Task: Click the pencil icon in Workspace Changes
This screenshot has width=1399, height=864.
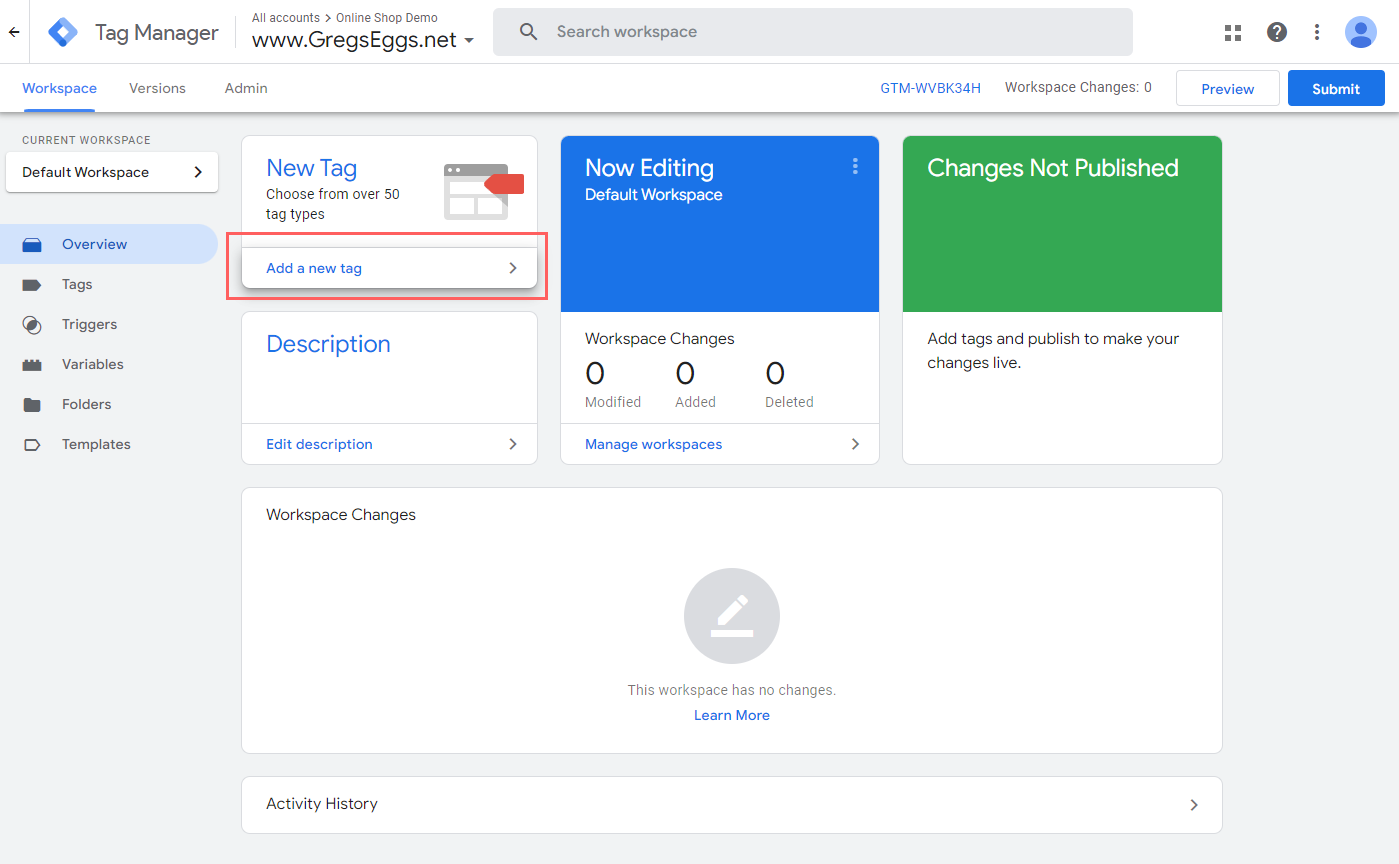Action: [x=732, y=616]
